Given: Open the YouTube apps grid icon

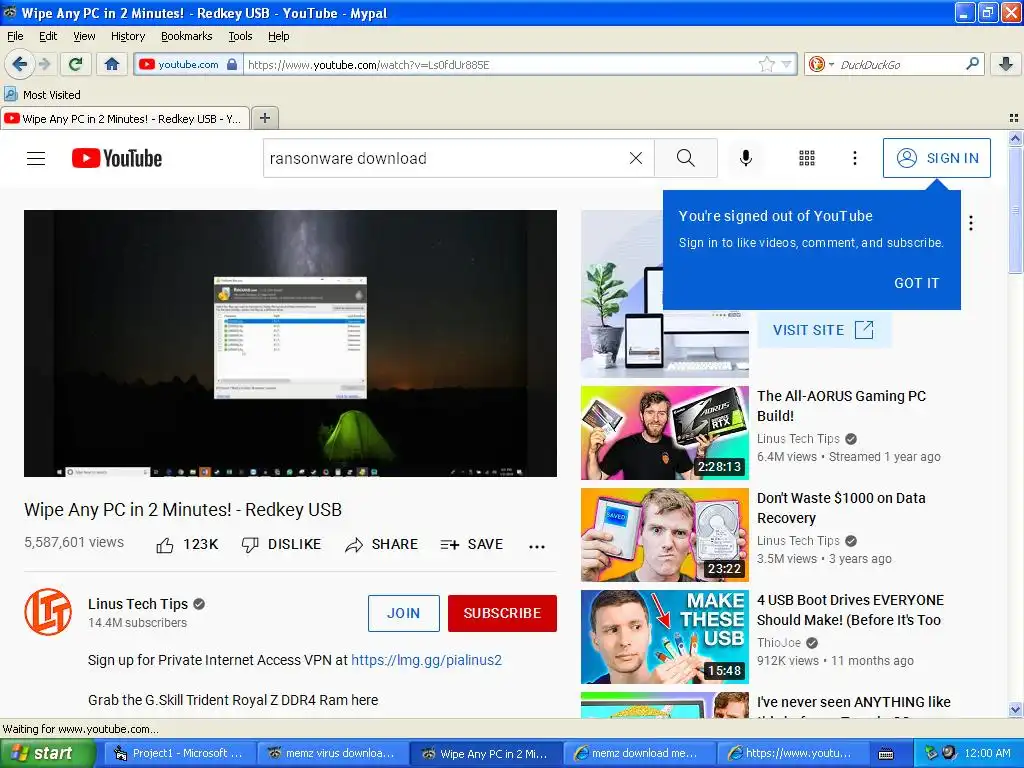Looking at the screenshot, I should coord(807,158).
